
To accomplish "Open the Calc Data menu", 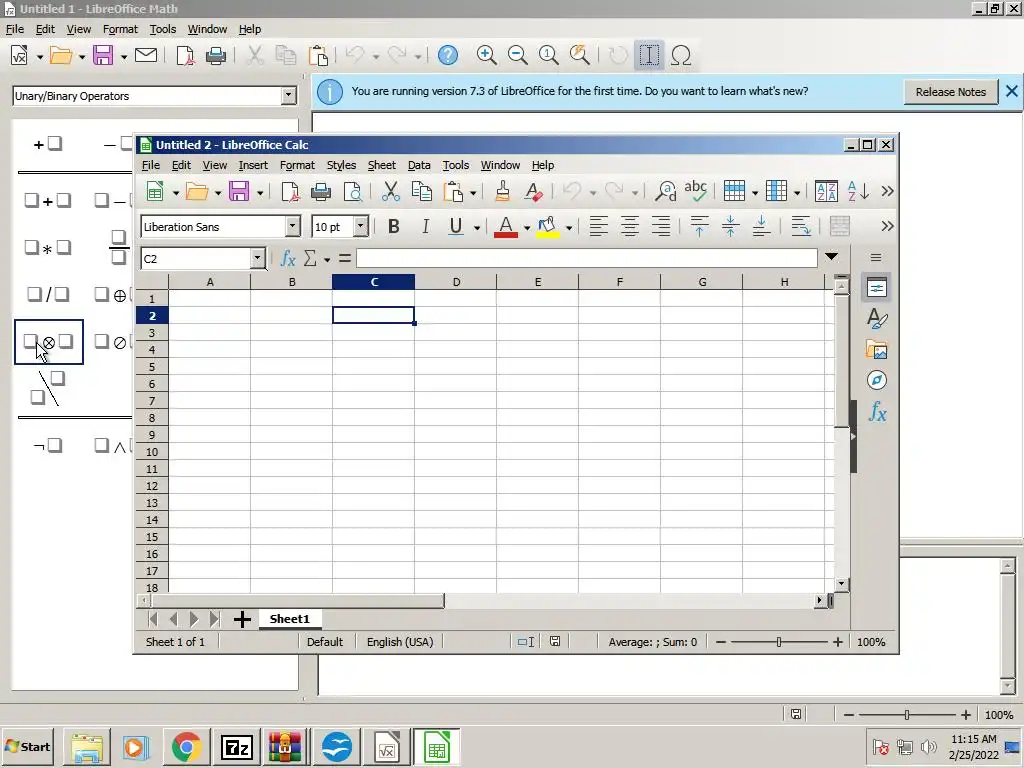I will (419, 165).
